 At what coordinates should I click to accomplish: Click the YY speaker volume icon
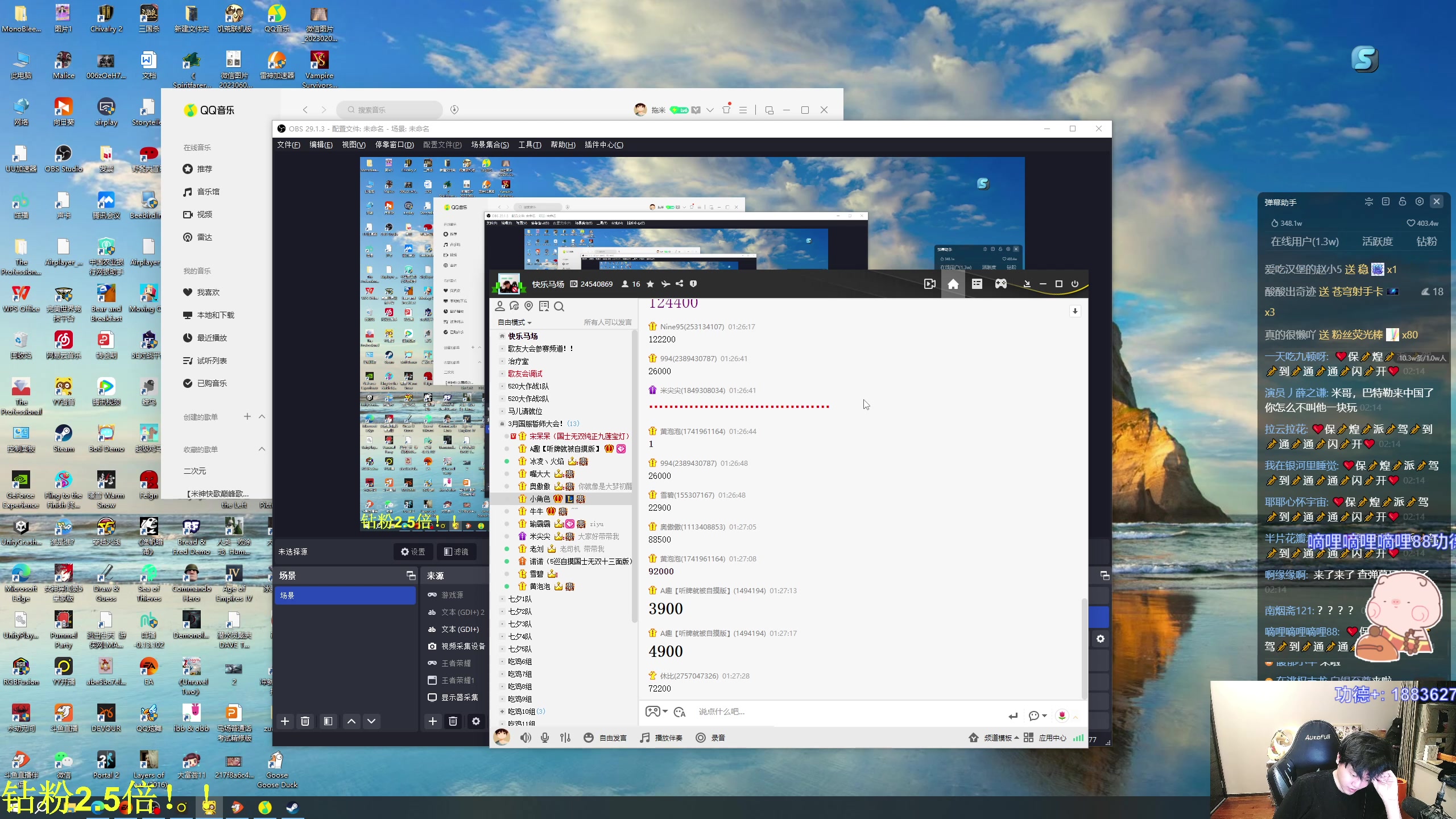coord(525,738)
